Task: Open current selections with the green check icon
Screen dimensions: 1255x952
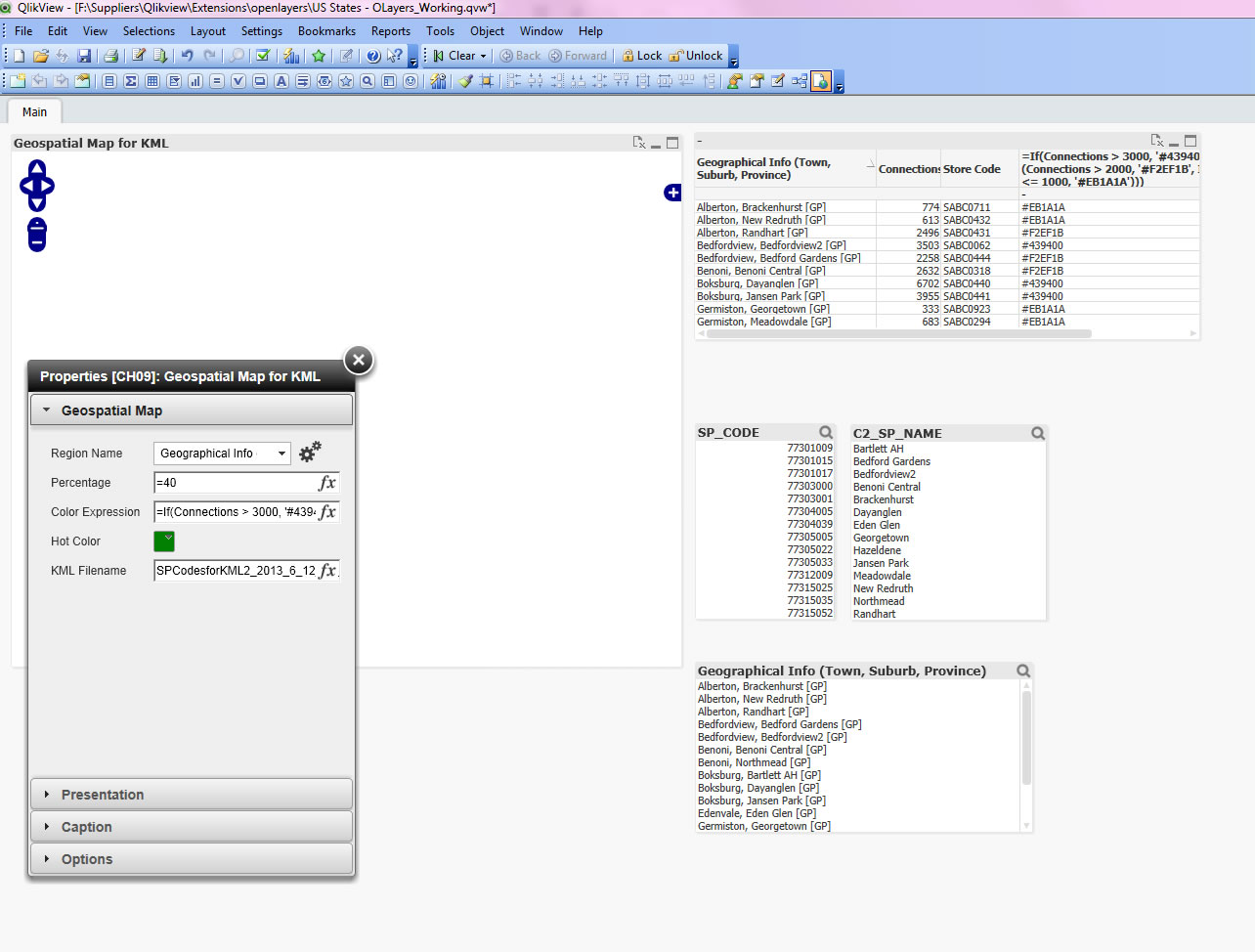Action: point(263,56)
